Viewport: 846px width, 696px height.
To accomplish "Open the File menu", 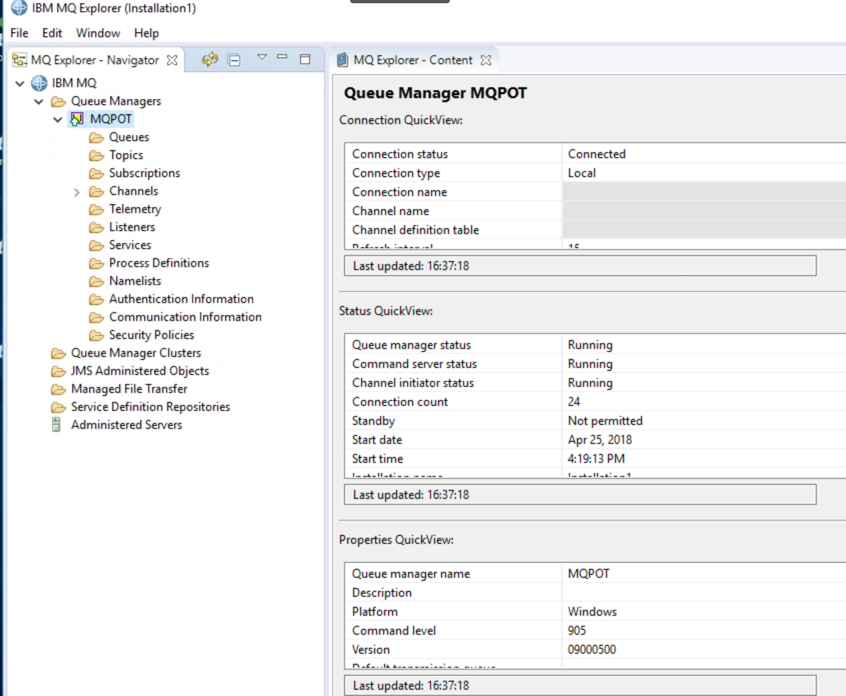I will tap(19, 33).
